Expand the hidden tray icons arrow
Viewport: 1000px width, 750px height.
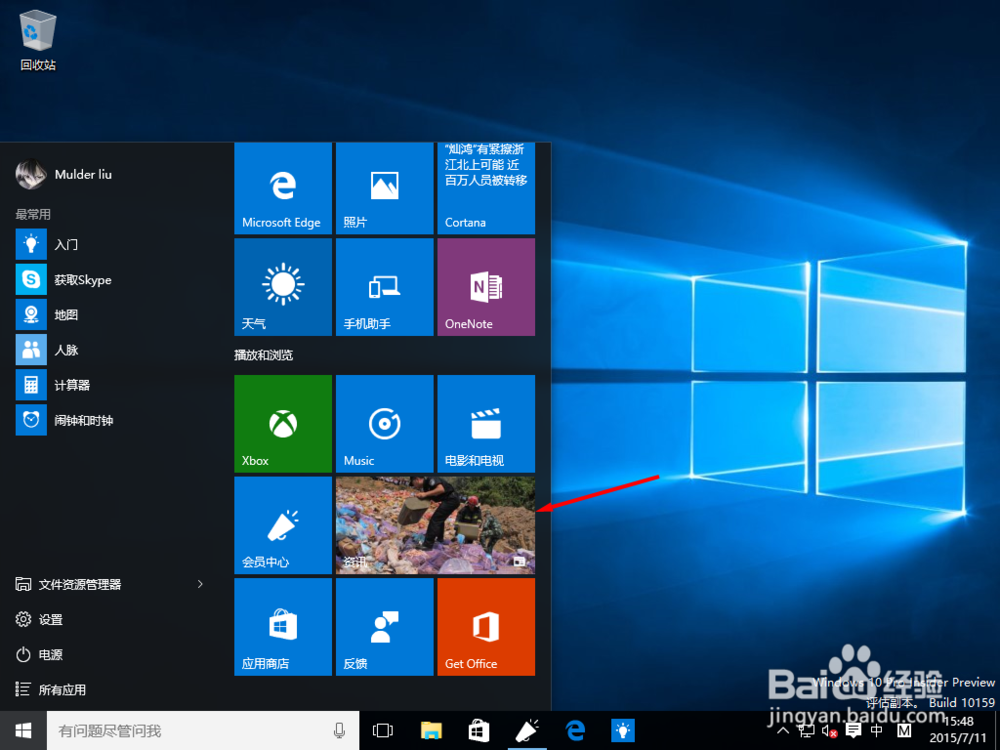[784, 731]
